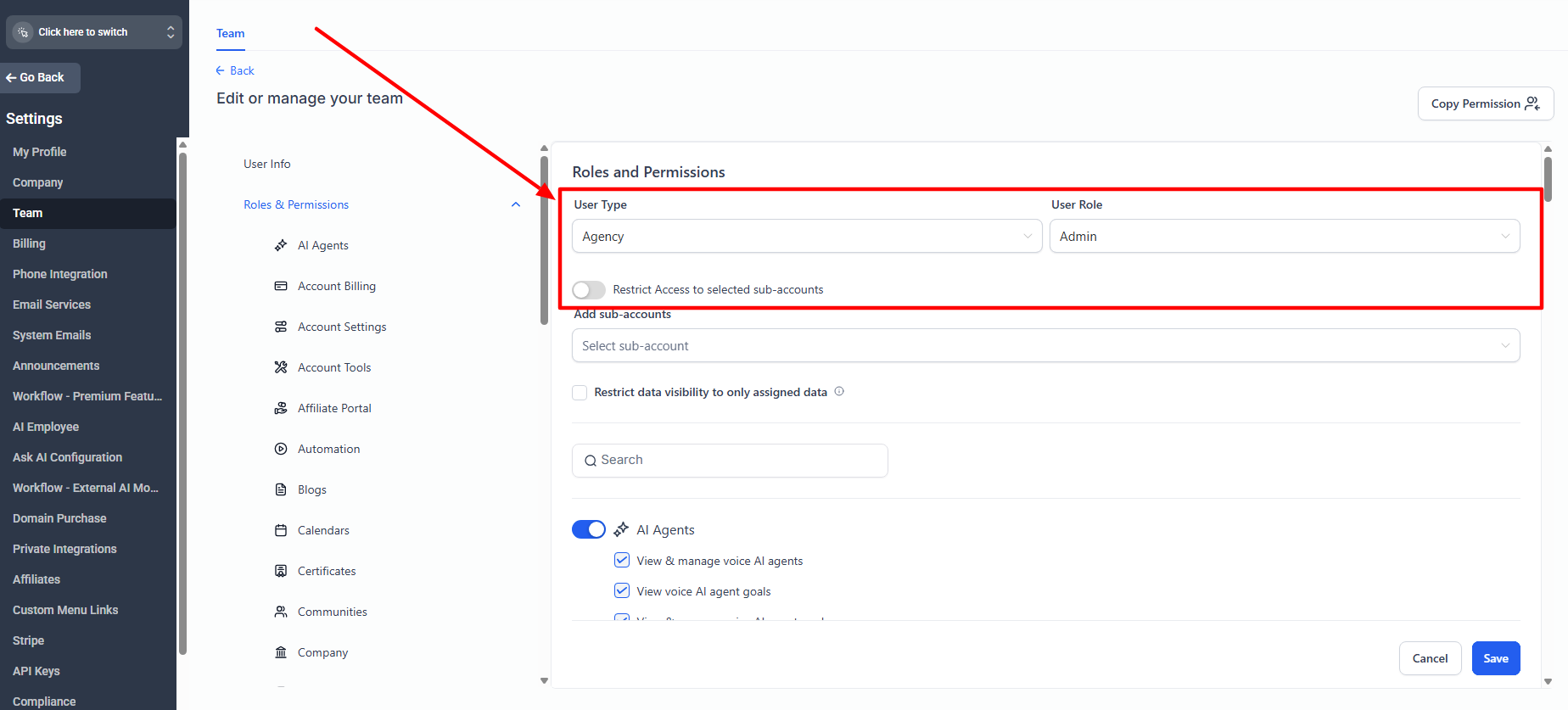Screen dimensions: 1568x710
Task: Click the Company building icon
Action: pos(281,652)
